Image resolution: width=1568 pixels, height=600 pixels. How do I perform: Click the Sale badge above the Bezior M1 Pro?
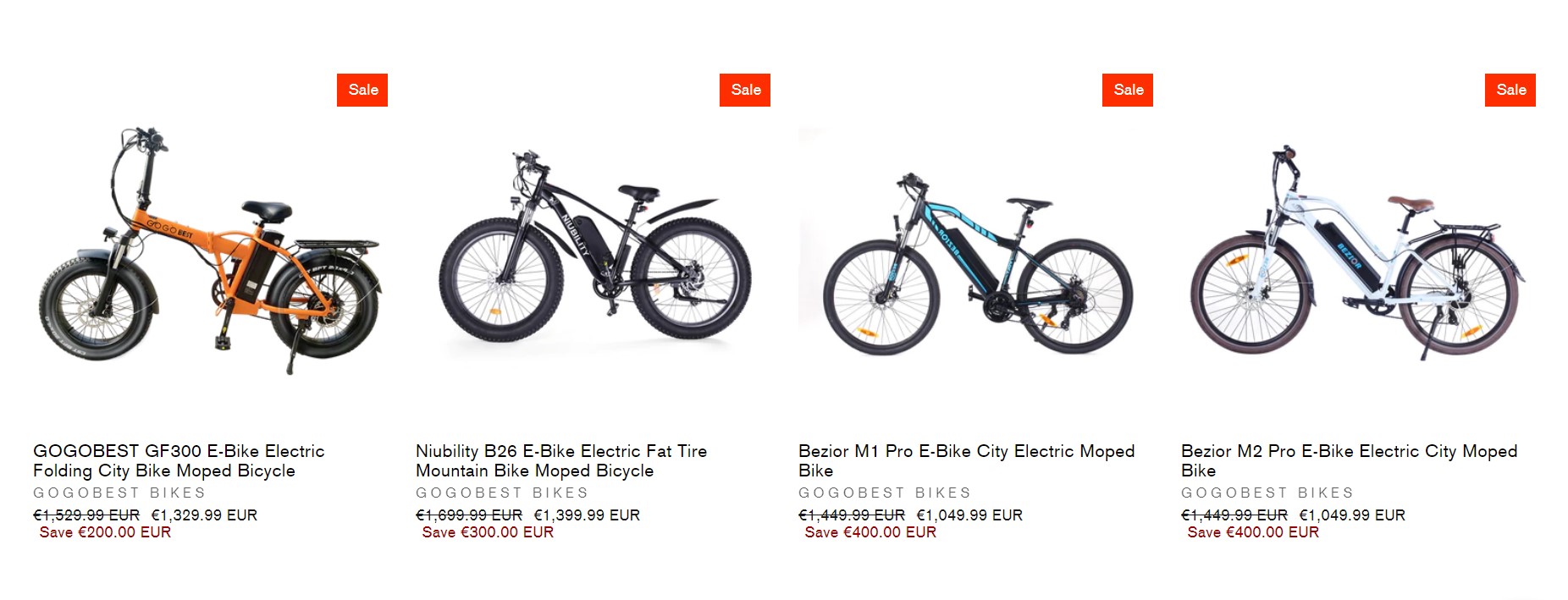pos(1129,89)
